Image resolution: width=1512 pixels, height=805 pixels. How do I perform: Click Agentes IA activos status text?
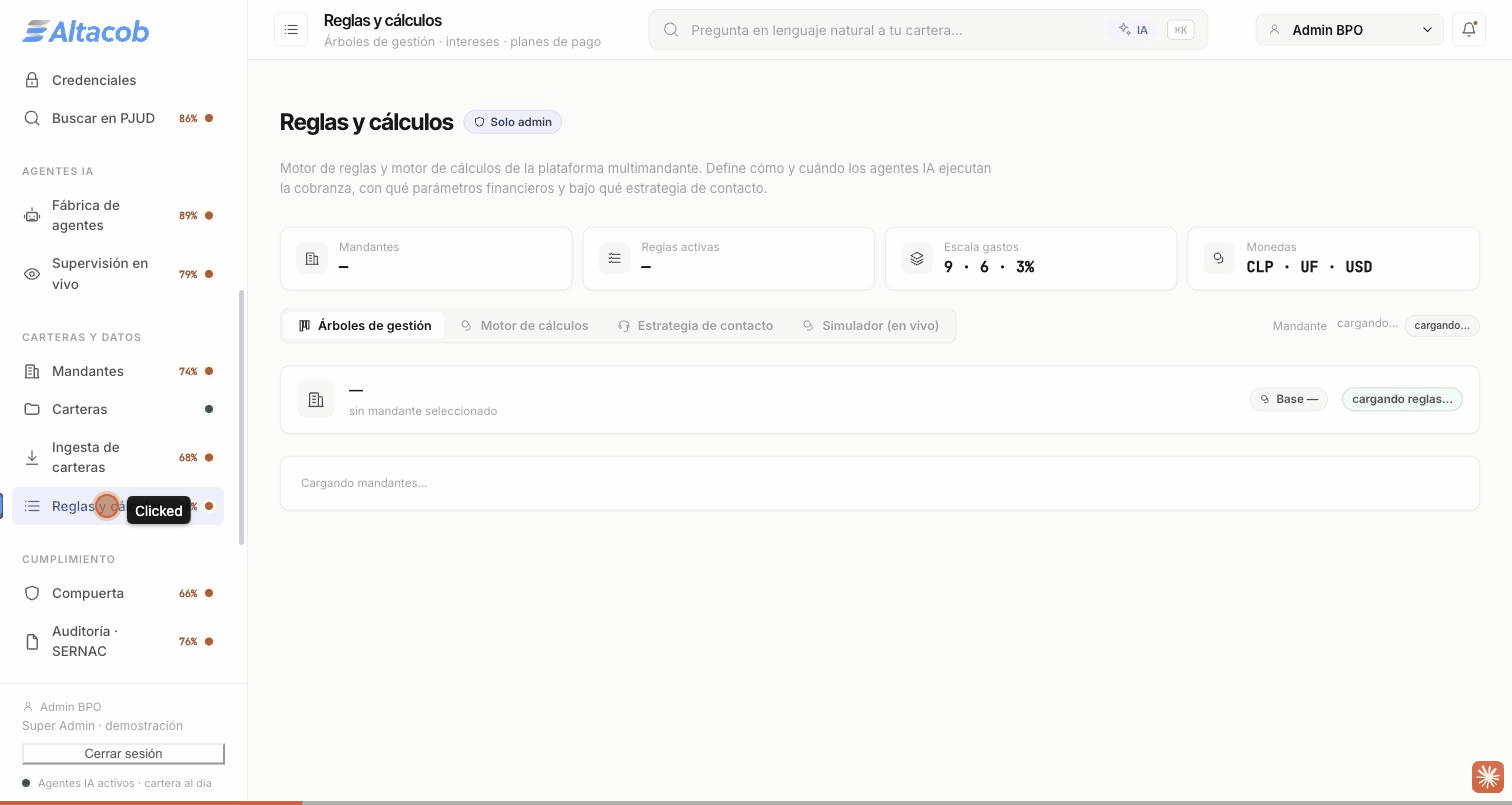pyautogui.click(x=125, y=783)
